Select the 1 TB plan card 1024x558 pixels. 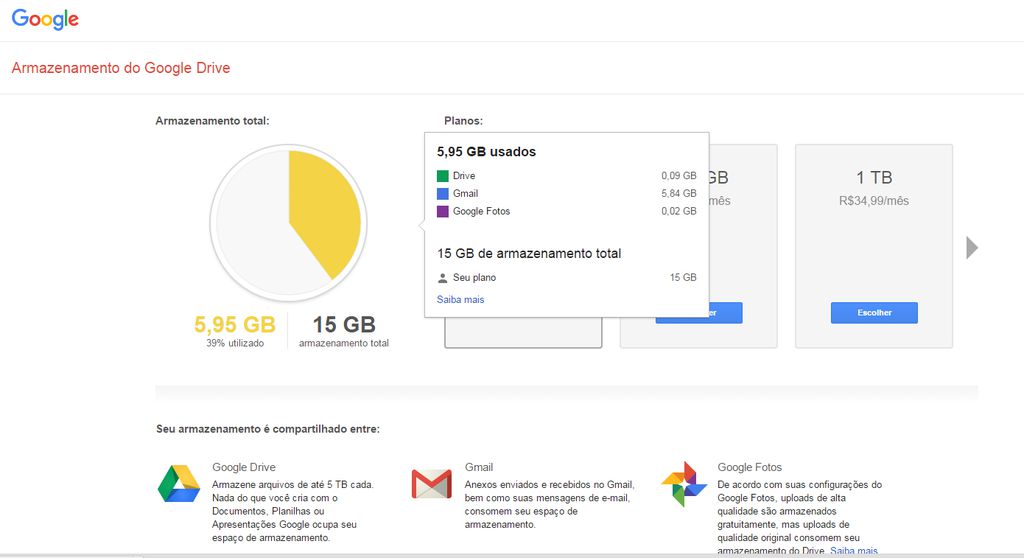coord(874,246)
